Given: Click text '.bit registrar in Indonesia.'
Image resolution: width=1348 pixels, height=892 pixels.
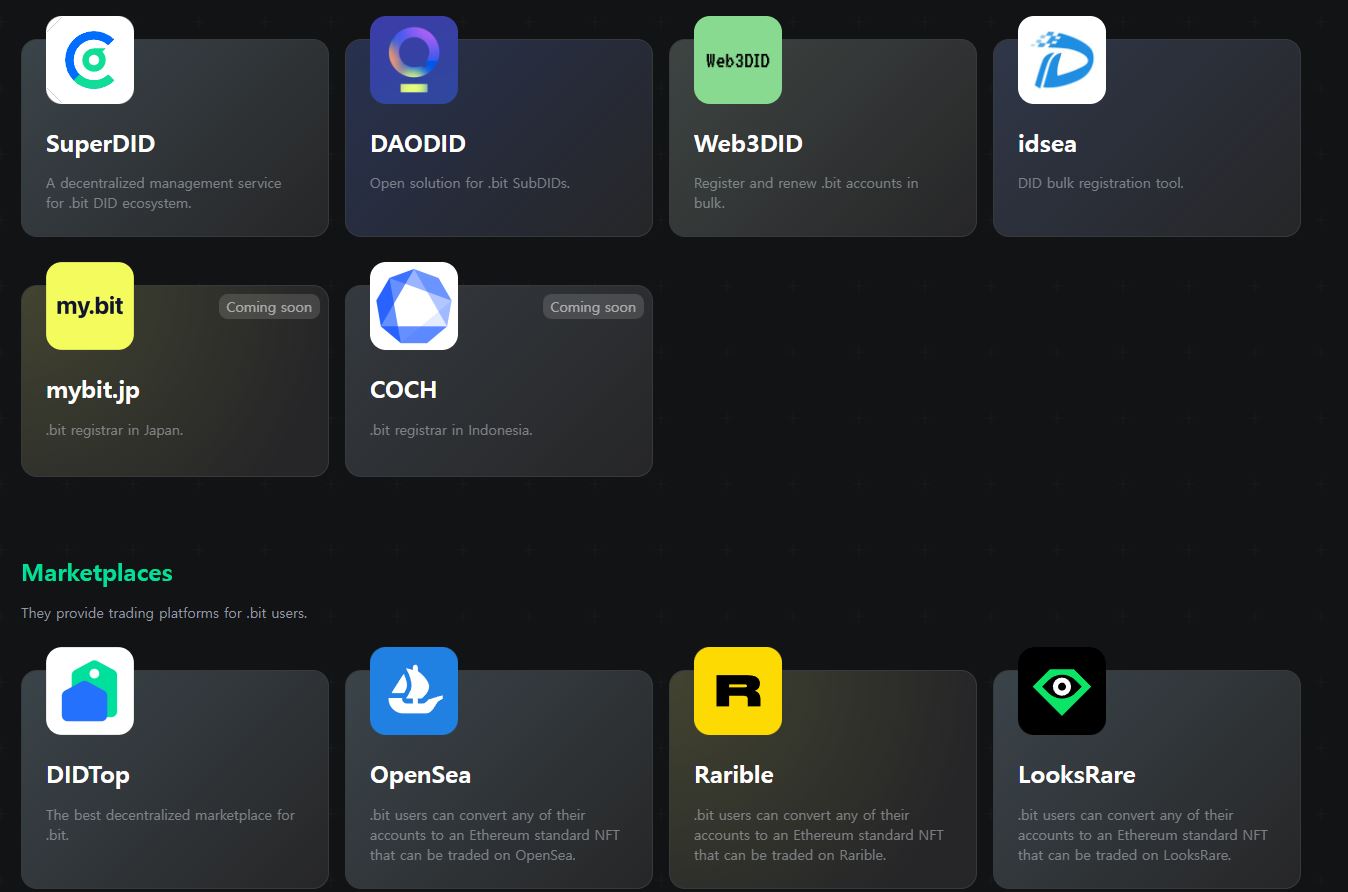Looking at the screenshot, I should pos(451,430).
